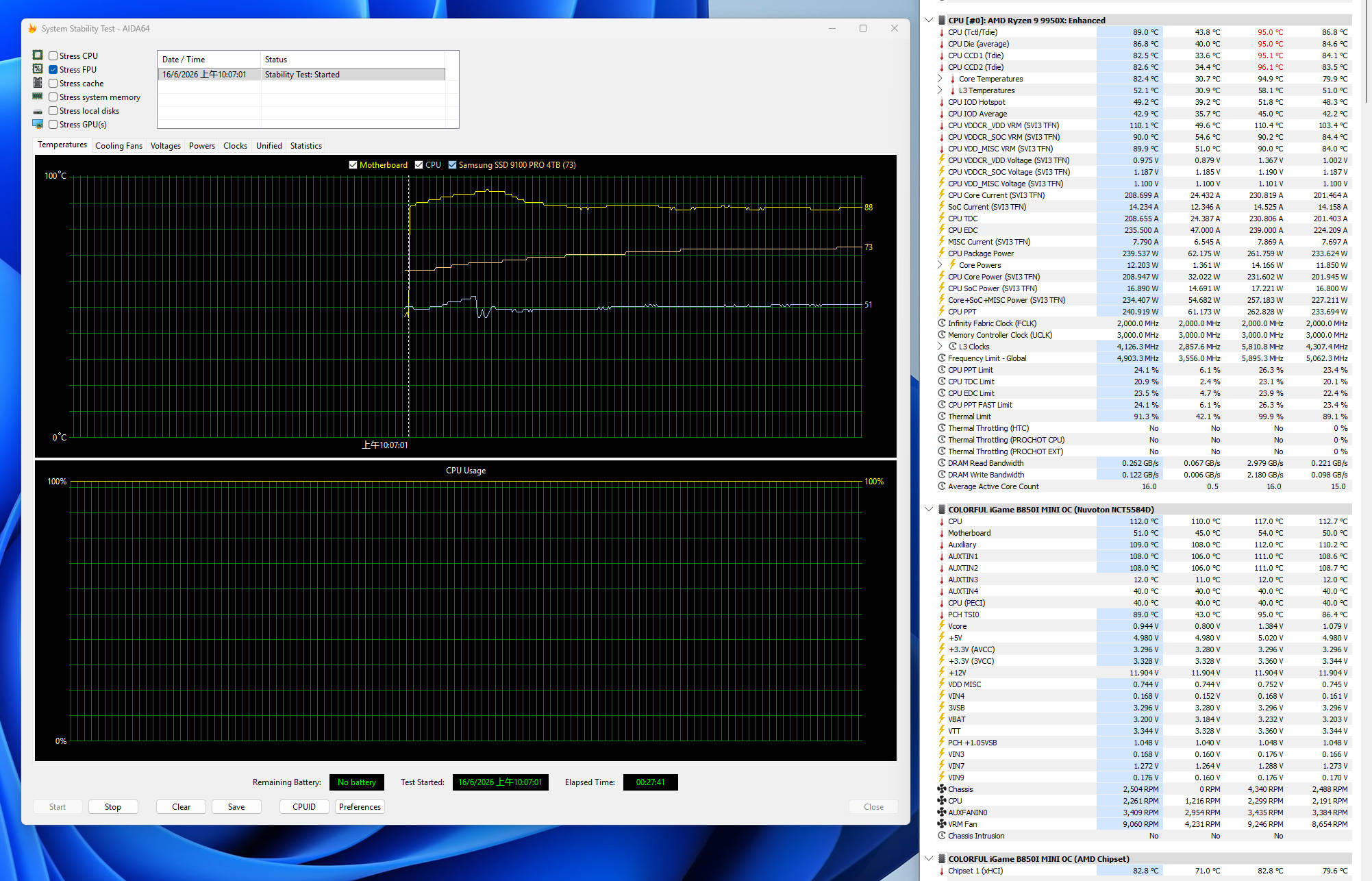Stop the stability test
The image size is (1372, 881).
[113, 807]
